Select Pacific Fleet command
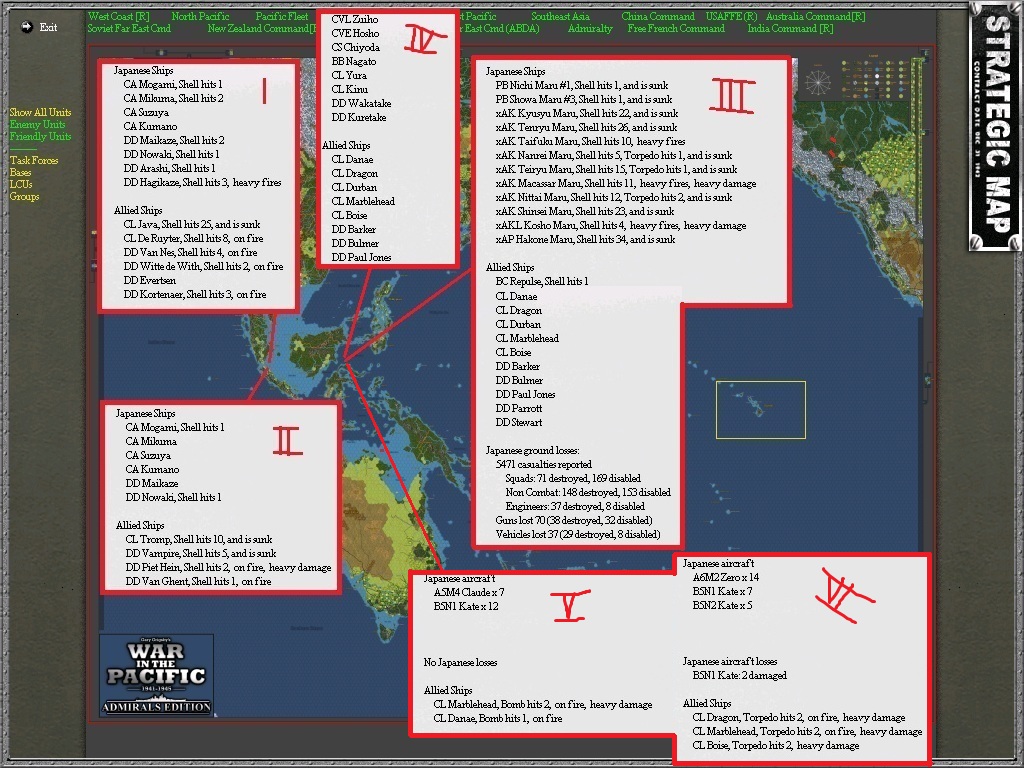The image size is (1024, 768). coord(282,16)
